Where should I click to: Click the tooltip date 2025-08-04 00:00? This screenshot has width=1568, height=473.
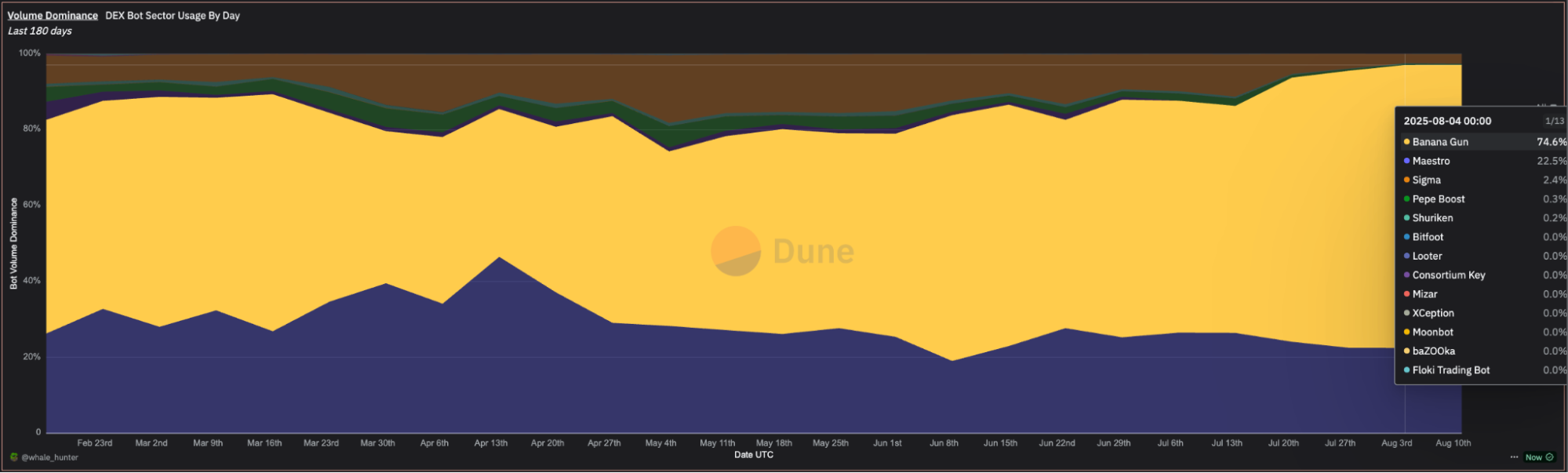point(1447,121)
